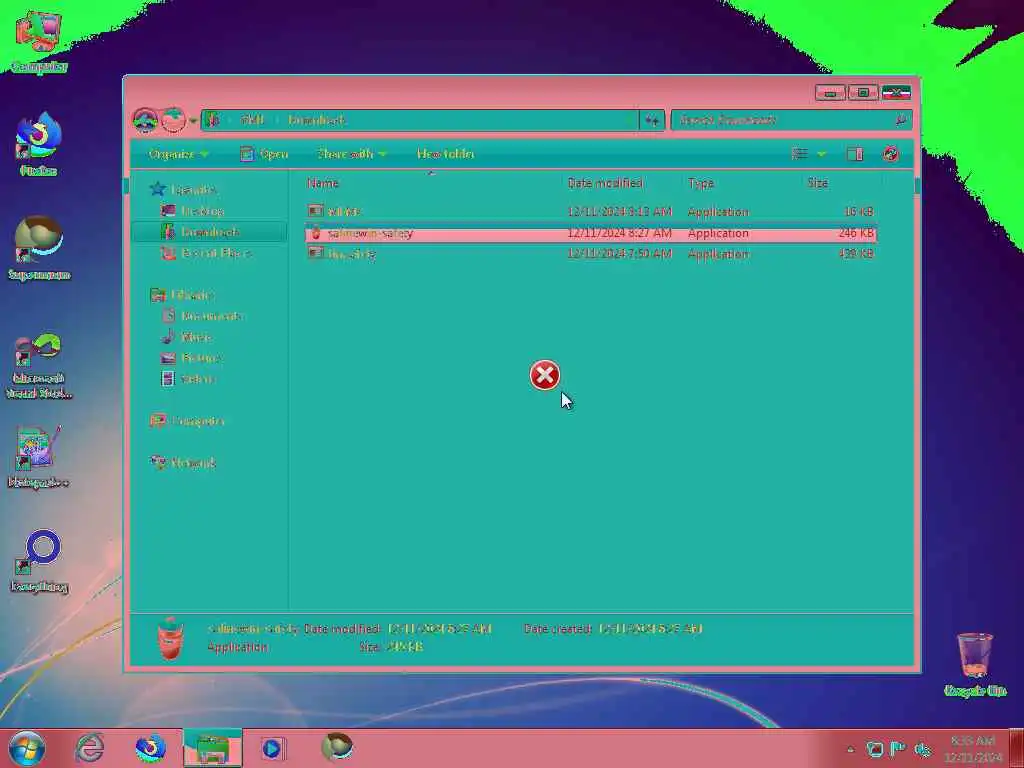Click the icon of the 16 KB file
The width and height of the screenshot is (1024, 768).
(x=316, y=211)
